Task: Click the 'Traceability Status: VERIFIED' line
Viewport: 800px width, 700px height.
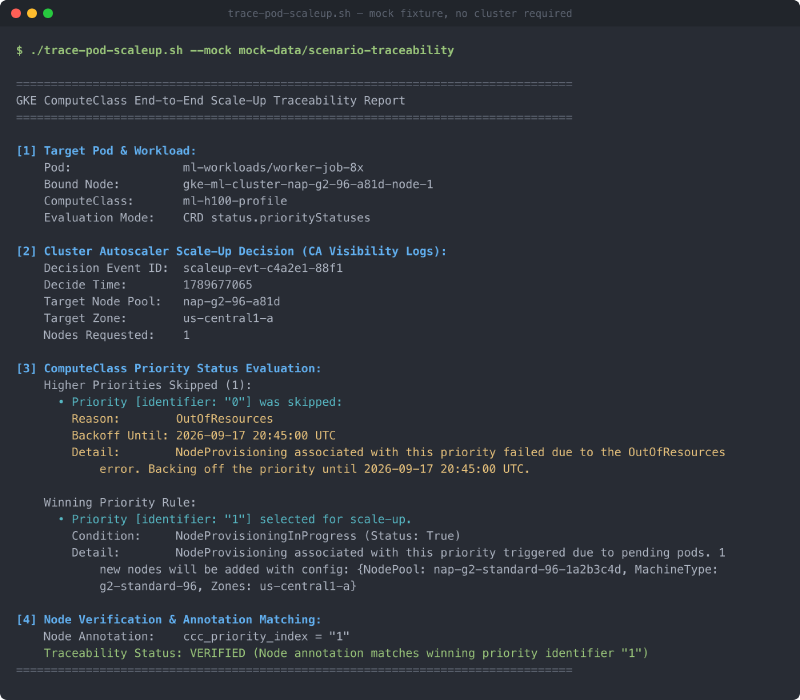Action: coord(346,653)
